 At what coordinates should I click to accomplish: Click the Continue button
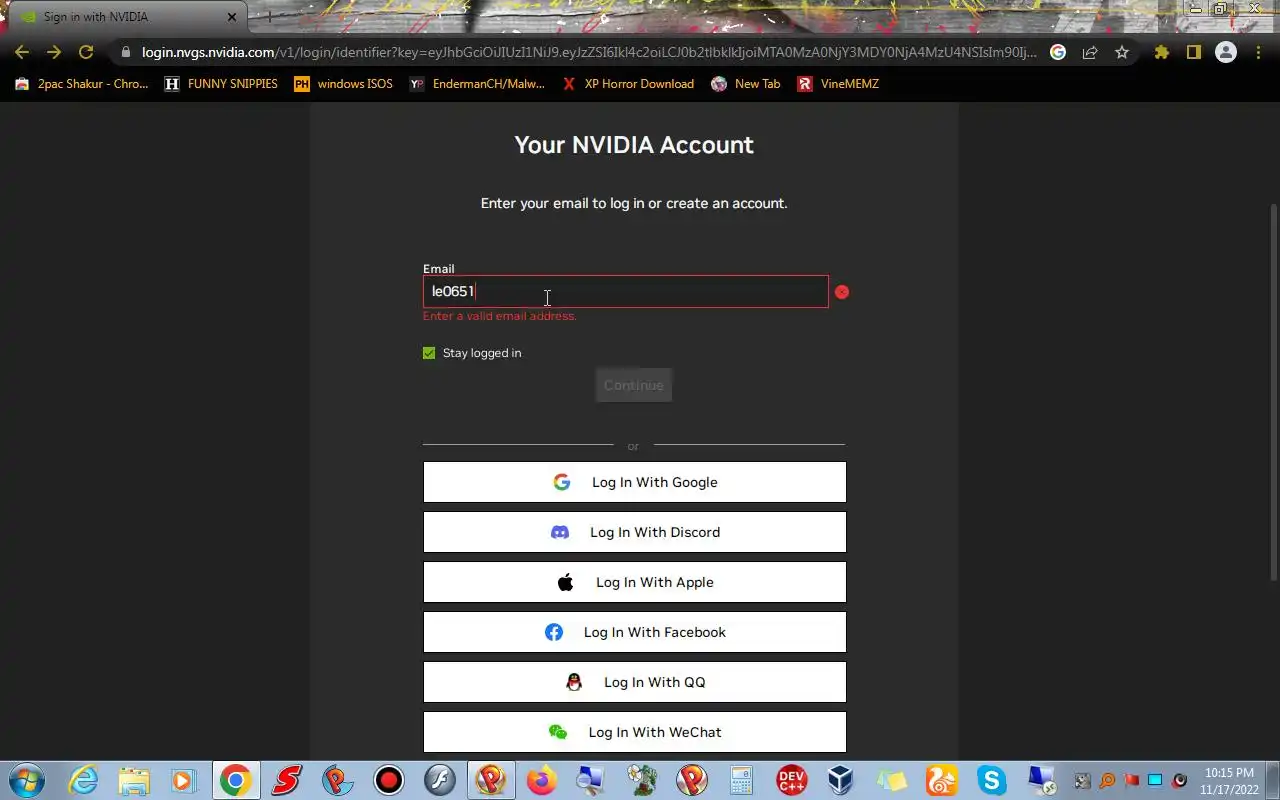[x=633, y=385]
